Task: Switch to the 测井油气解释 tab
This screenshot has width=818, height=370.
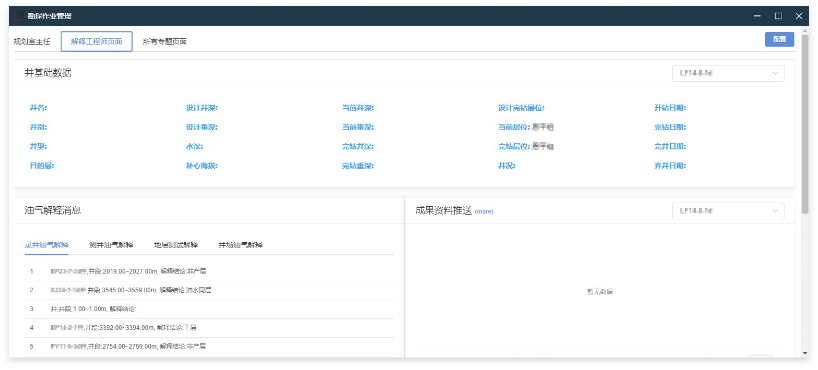Action: click(x=111, y=245)
